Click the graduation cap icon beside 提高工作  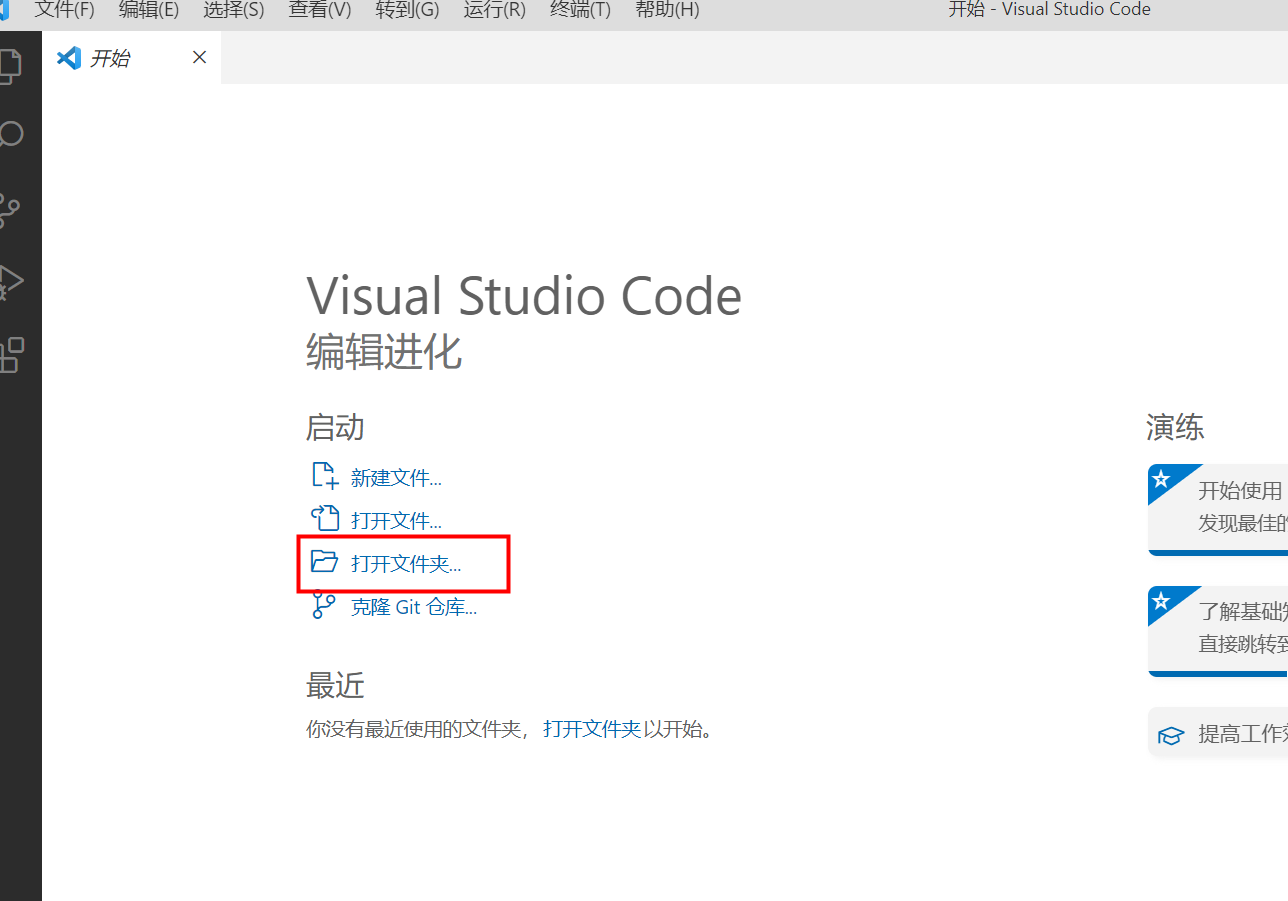point(1170,736)
